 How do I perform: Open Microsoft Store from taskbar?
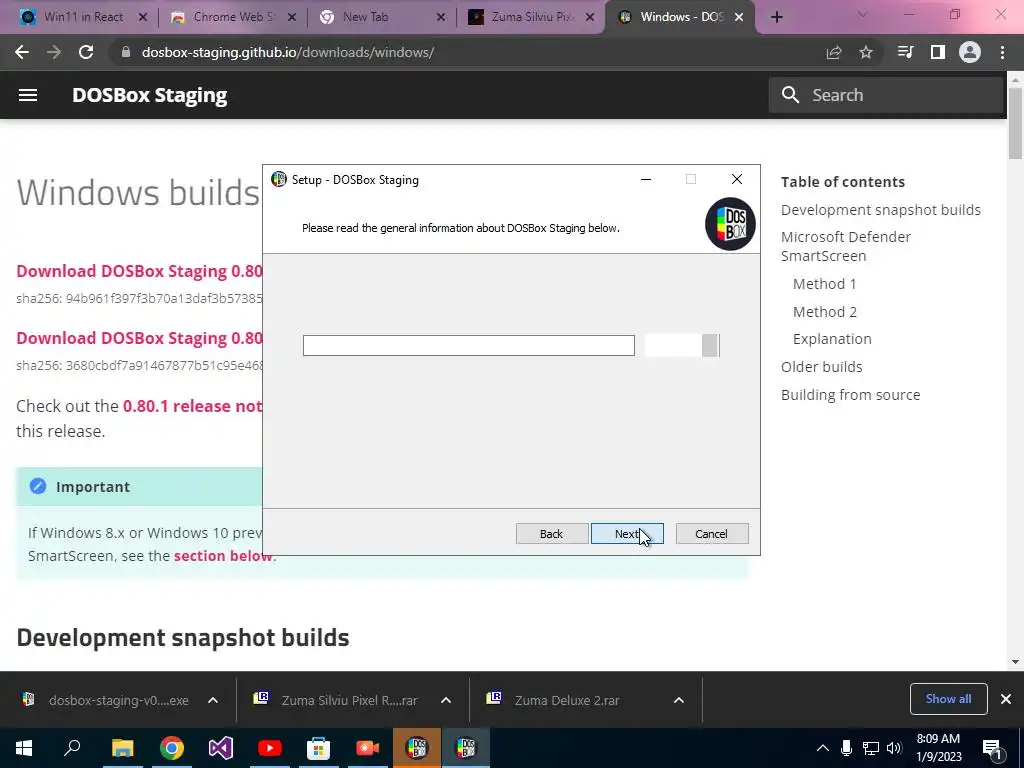319,748
